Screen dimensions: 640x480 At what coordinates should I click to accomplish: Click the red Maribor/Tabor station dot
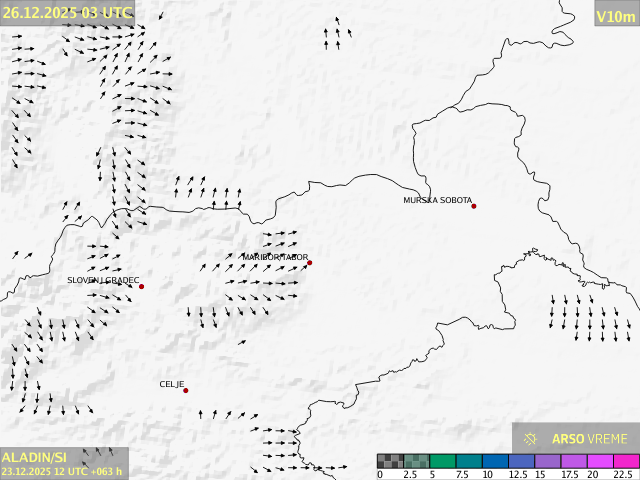tap(310, 263)
